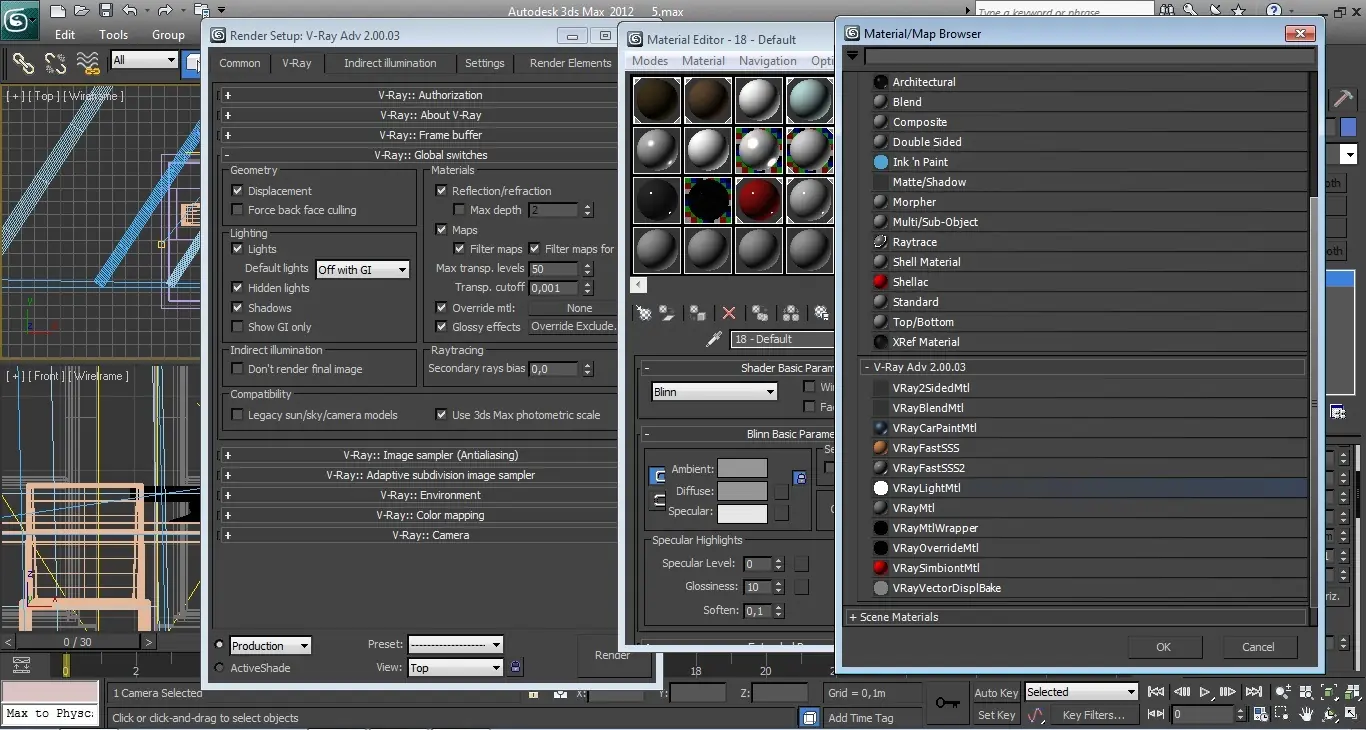Click the Render button
Image resolution: width=1366 pixels, height=730 pixels.
[613, 656]
